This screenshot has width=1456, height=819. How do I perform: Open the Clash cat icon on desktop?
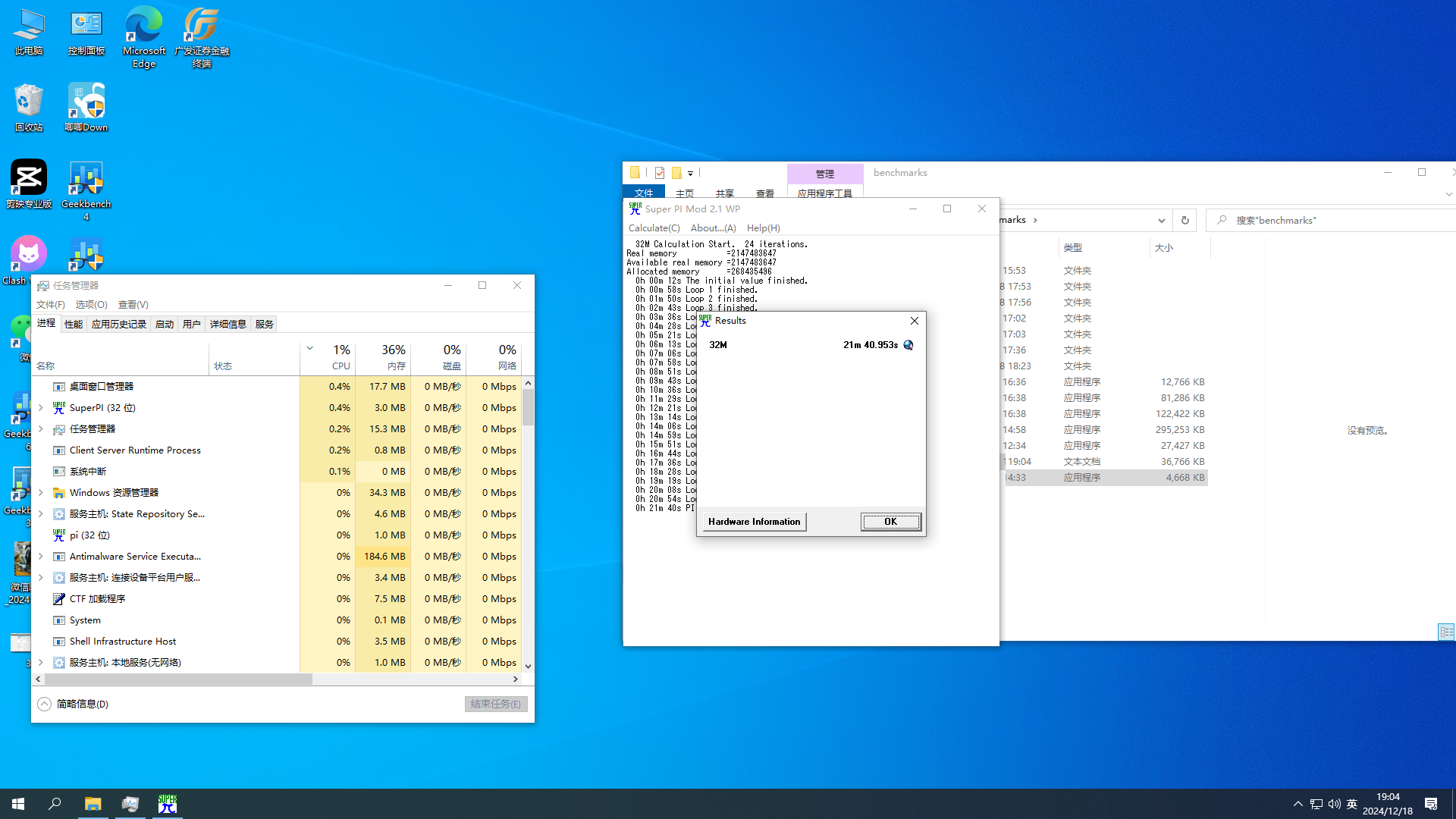(29, 254)
